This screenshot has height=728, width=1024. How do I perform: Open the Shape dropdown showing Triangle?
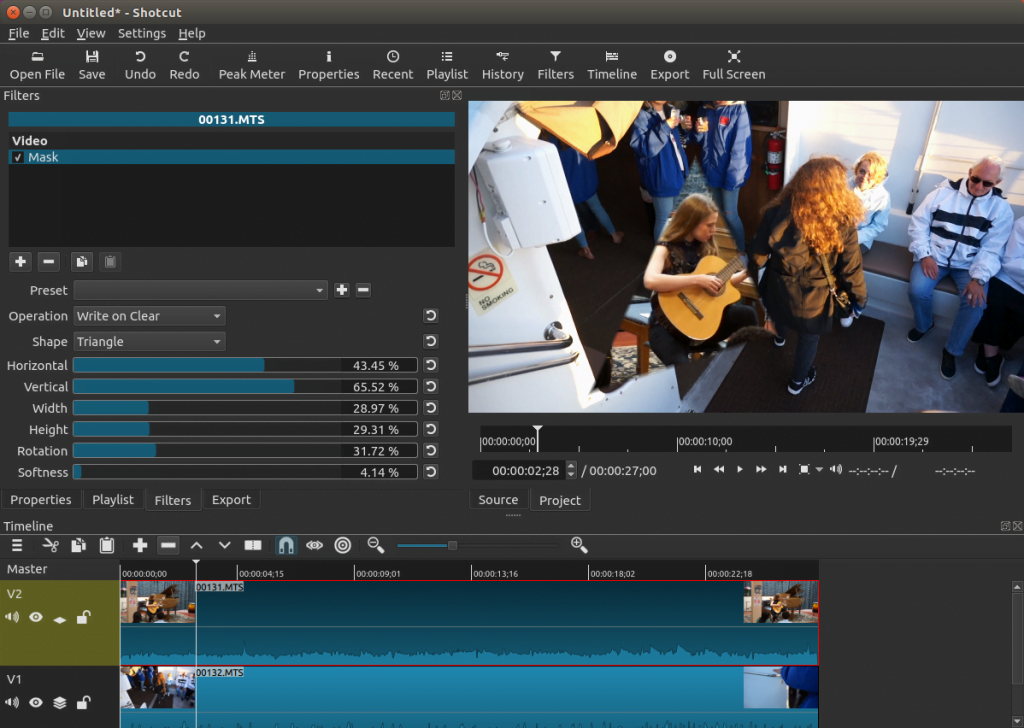(x=148, y=341)
